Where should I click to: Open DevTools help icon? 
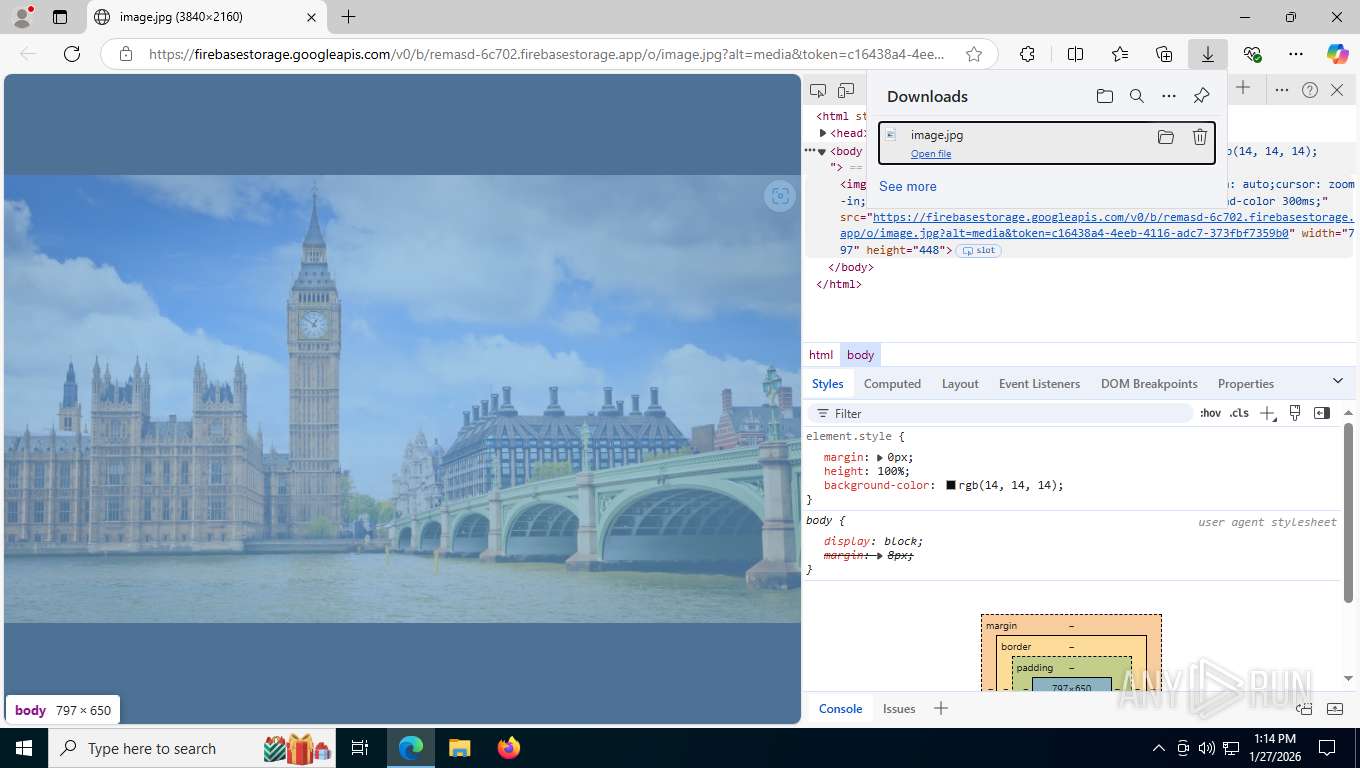click(1310, 90)
